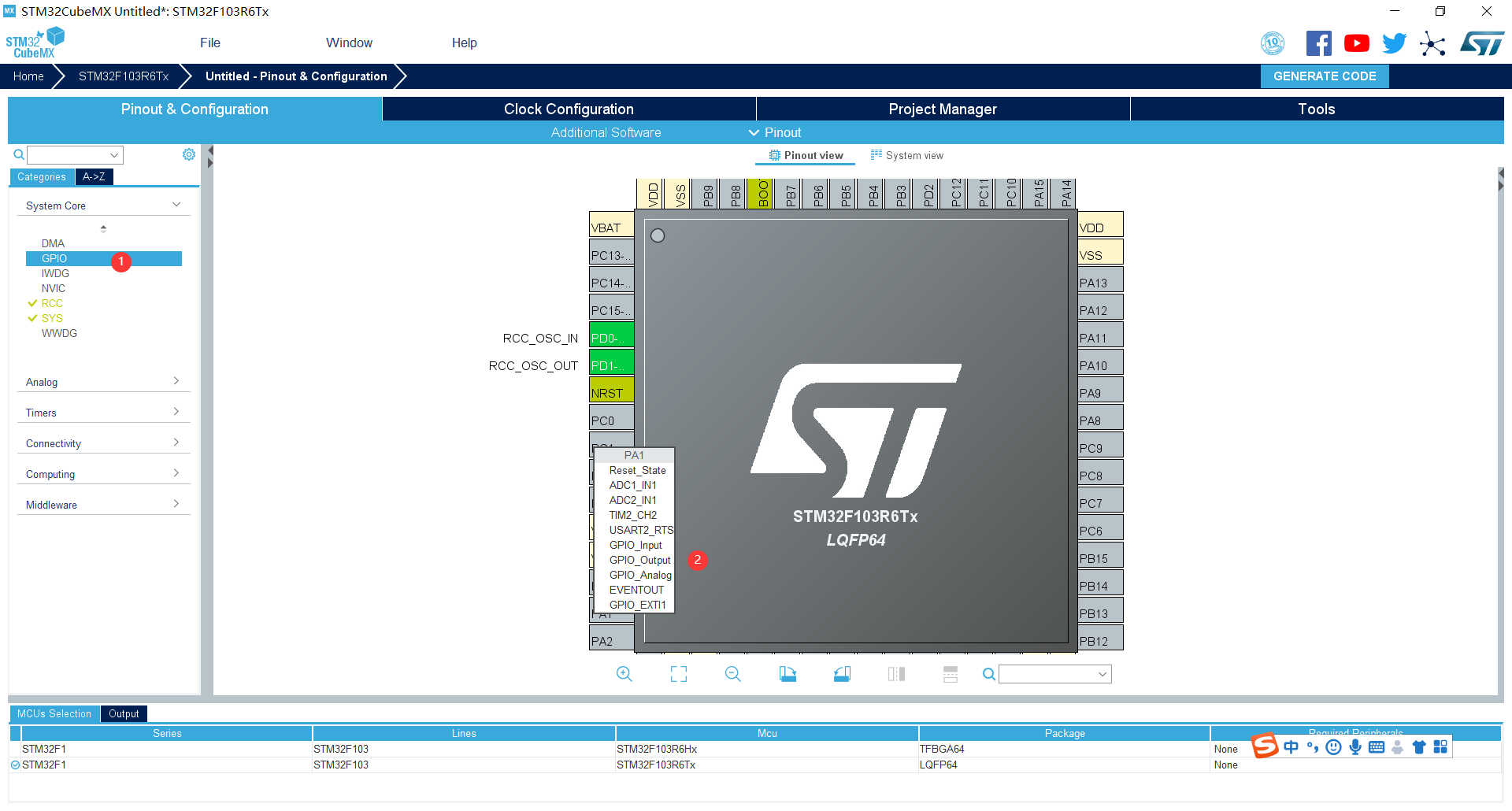
Task: Open the category search dropdown
Action: 114,155
